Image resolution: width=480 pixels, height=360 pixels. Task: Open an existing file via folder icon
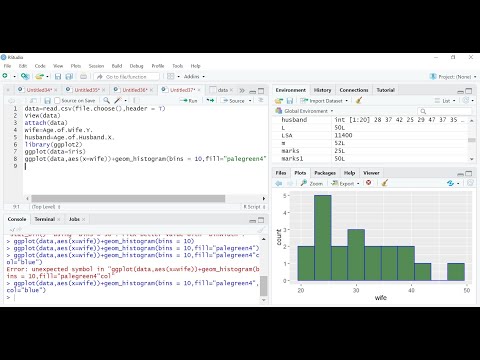coord(39,76)
